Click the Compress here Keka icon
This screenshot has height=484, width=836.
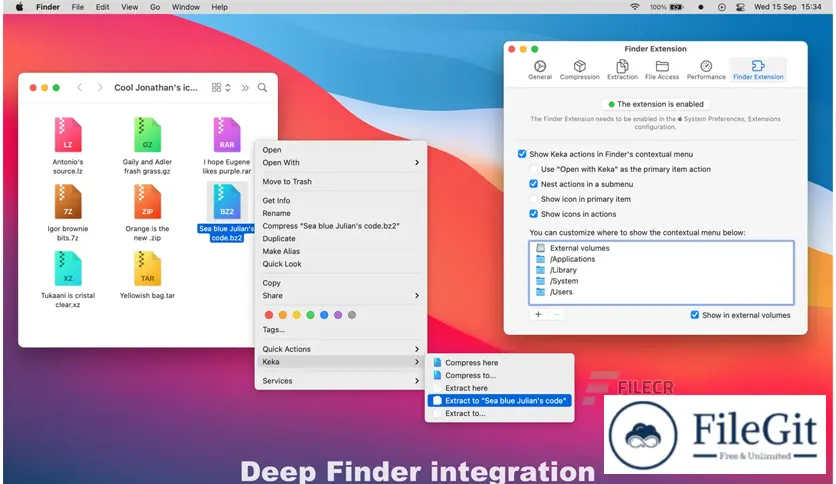437,362
